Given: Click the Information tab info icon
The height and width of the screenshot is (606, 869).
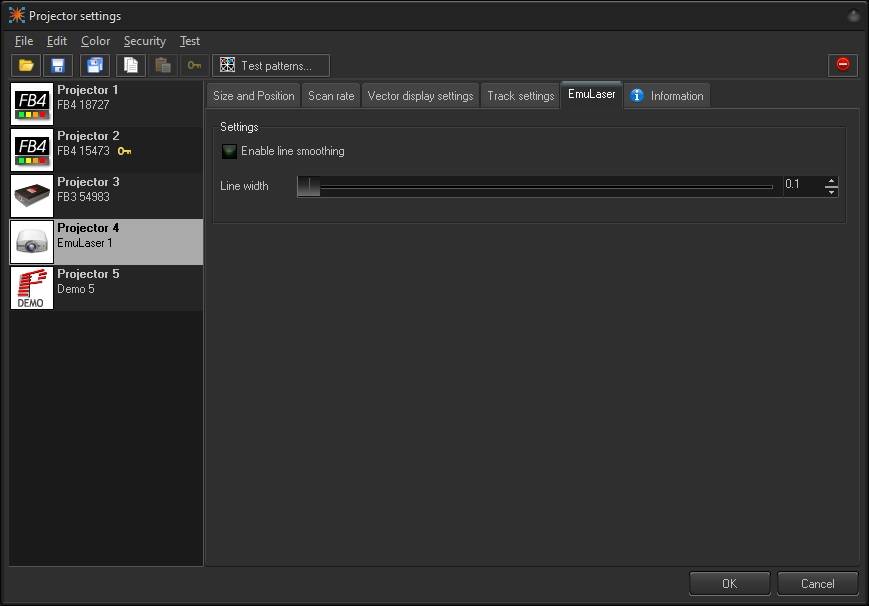Looking at the screenshot, I should 637,95.
